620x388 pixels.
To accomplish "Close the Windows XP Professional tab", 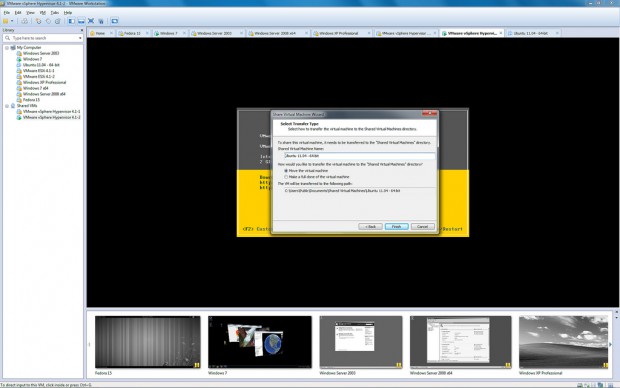I will click(x=369, y=33).
